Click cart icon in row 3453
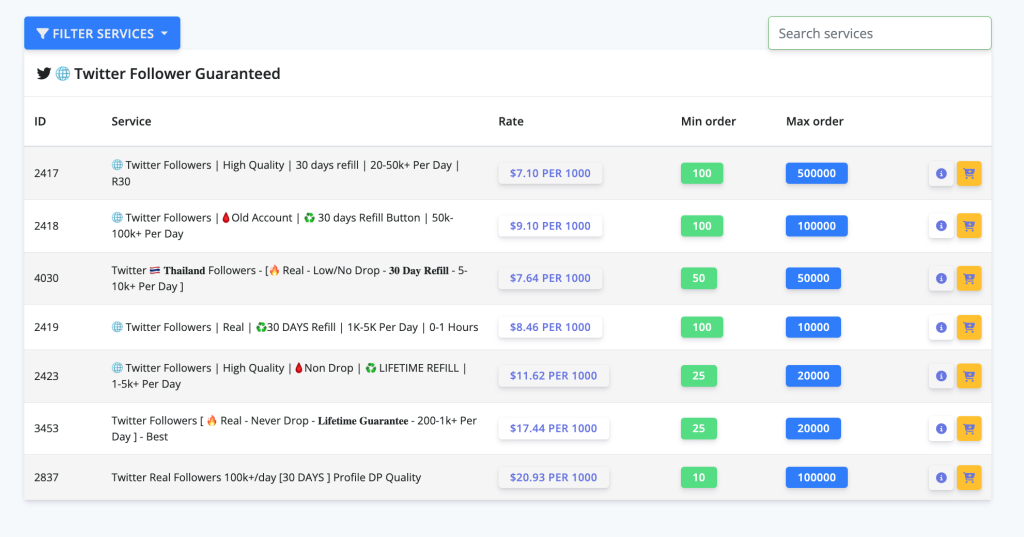The image size is (1024, 537). click(969, 429)
